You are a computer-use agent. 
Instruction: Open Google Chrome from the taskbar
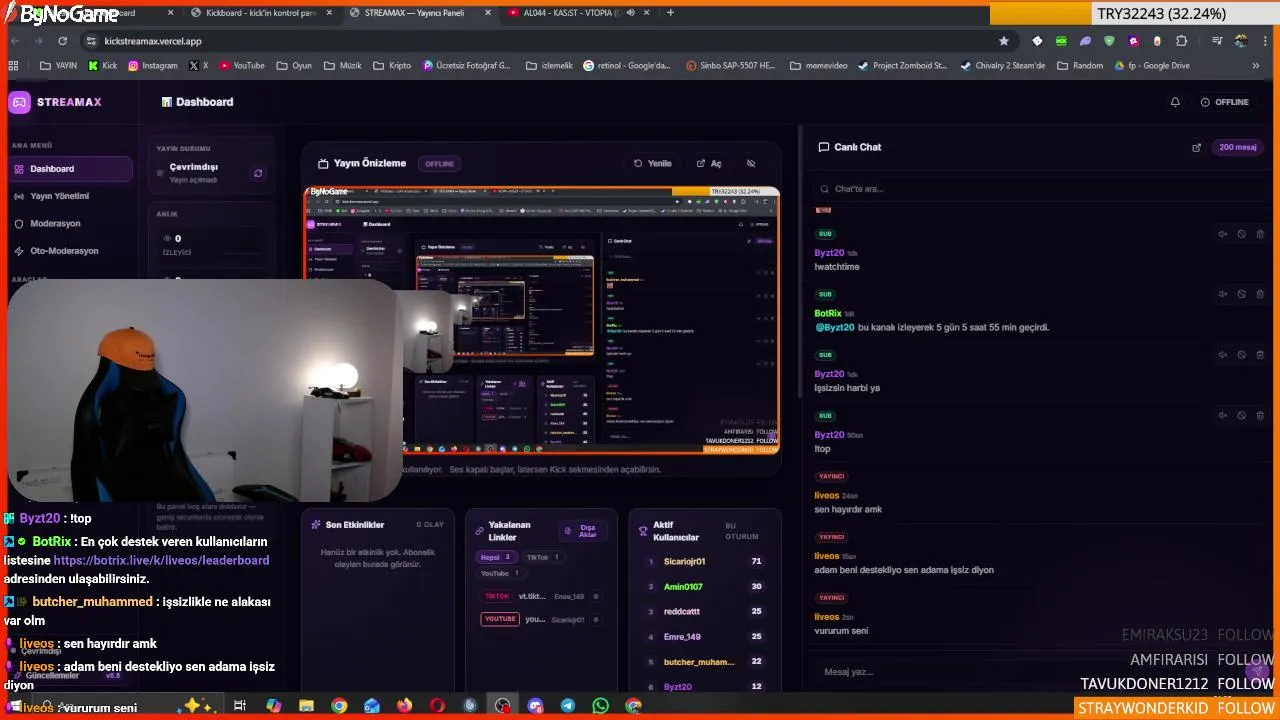point(339,706)
